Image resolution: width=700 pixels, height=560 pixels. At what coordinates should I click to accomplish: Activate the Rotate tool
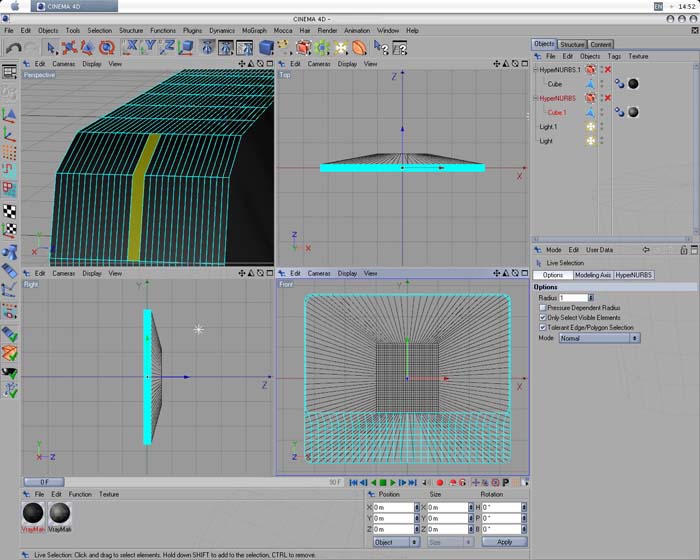tap(107, 48)
